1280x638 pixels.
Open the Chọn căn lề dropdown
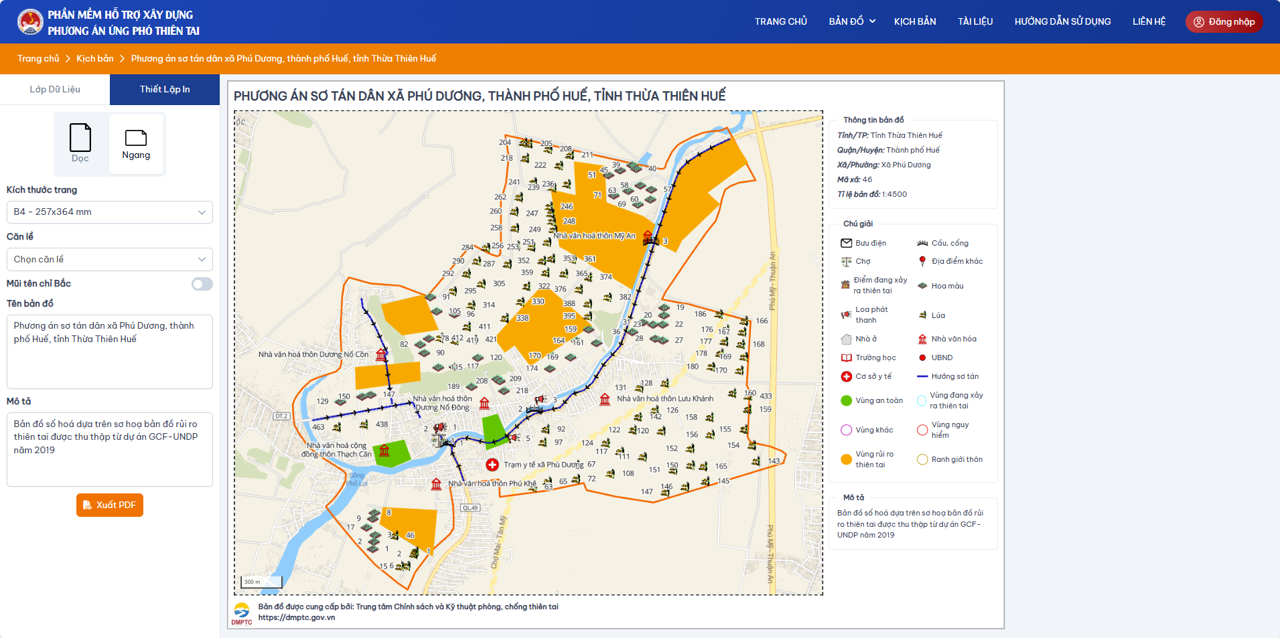(x=109, y=259)
